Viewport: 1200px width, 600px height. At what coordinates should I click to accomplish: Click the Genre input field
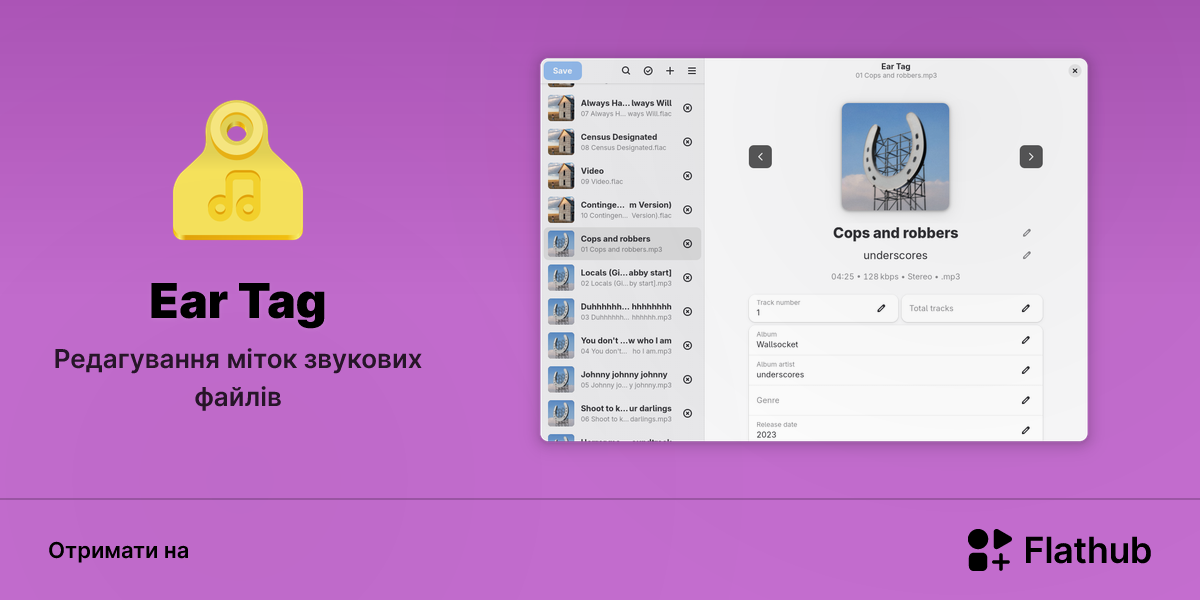click(896, 400)
